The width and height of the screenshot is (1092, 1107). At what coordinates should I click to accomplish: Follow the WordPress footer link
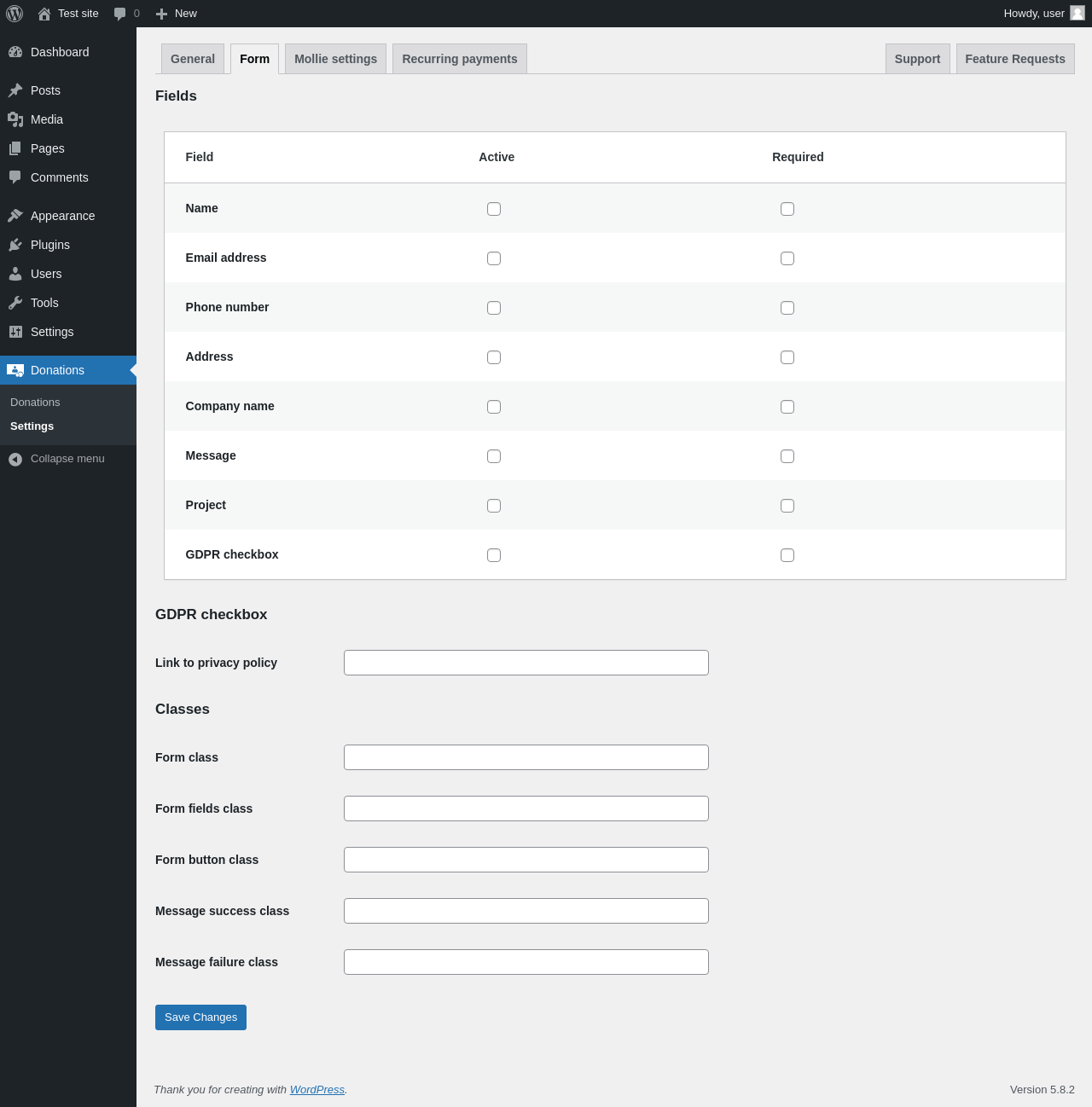click(x=317, y=1090)
